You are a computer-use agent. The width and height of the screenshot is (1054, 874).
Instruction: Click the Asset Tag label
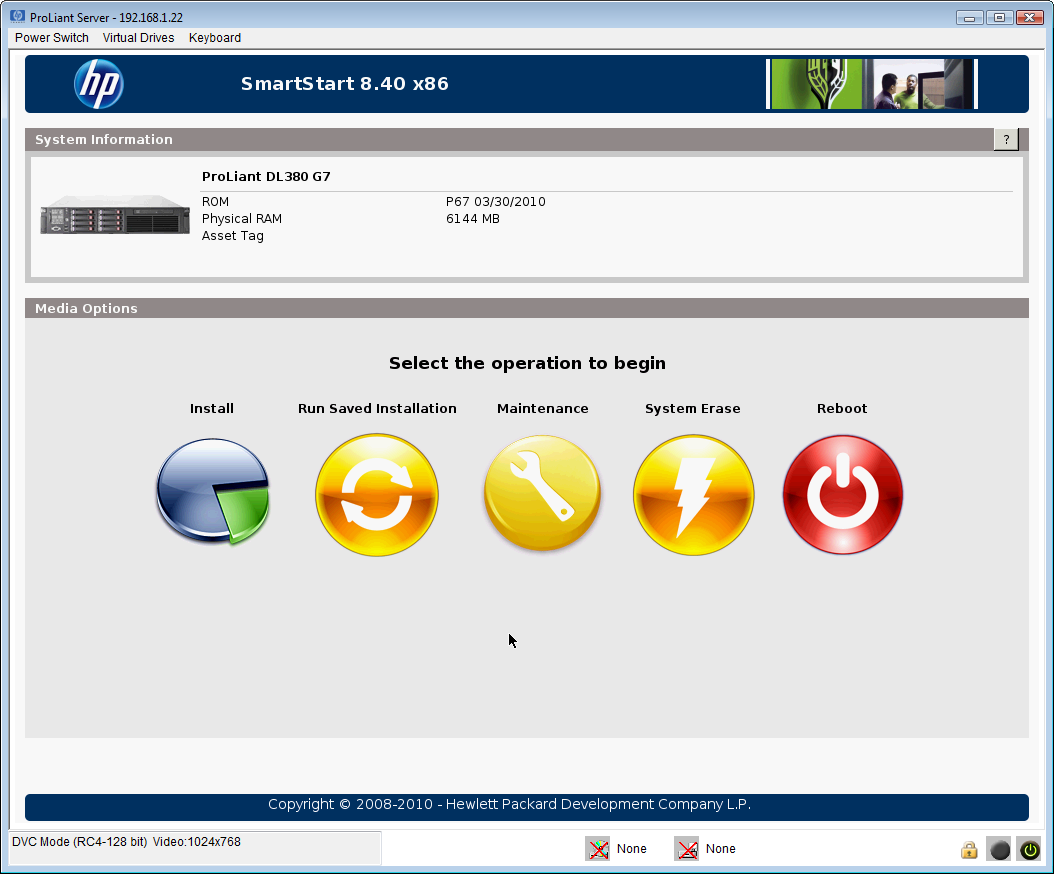(233, 236)
